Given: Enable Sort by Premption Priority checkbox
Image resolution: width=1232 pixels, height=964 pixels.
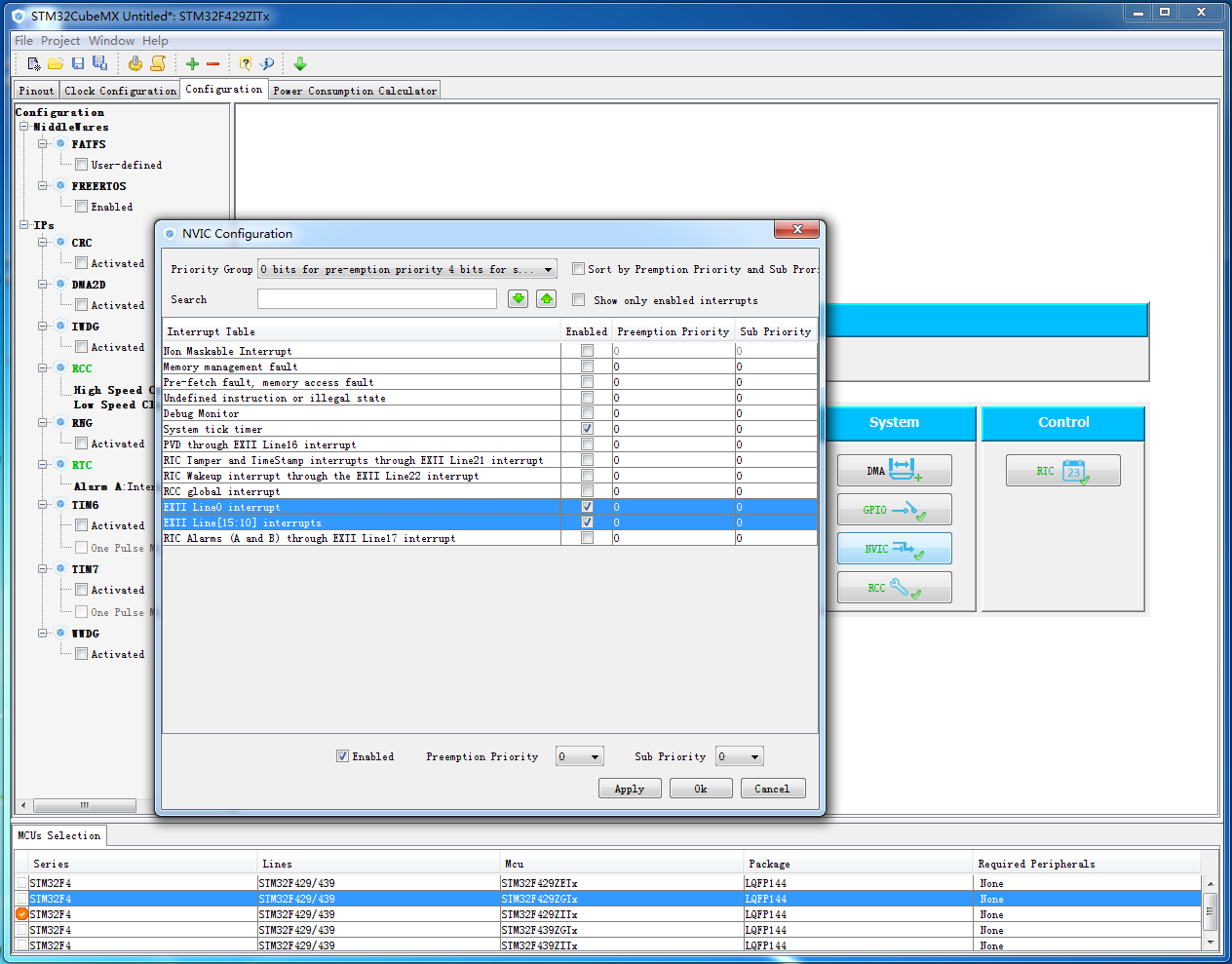Looking at the screenshot, I should (x=579, y=269).
